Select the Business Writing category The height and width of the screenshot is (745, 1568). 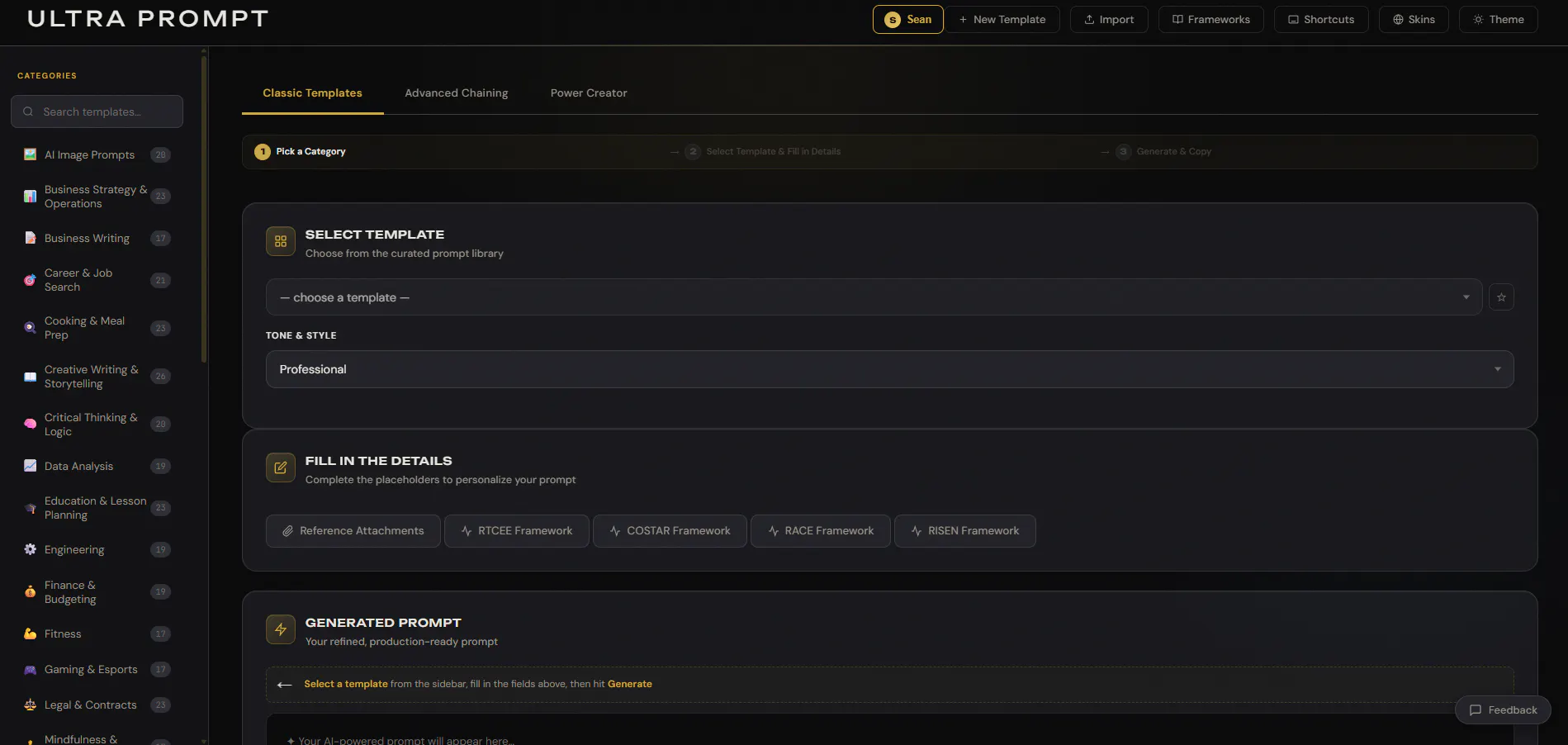coord(97,238)
